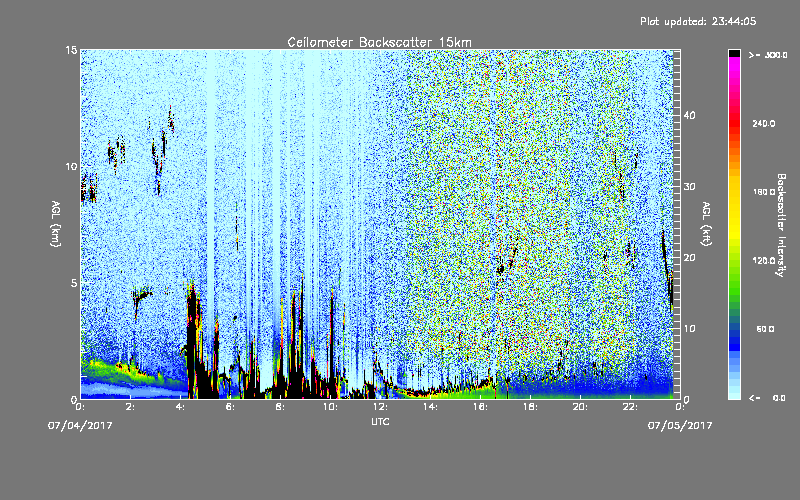Click the "22:" hour tick label
Image resolution: width=800 pixels, height=500 pixels.
(x=630, y=407)
